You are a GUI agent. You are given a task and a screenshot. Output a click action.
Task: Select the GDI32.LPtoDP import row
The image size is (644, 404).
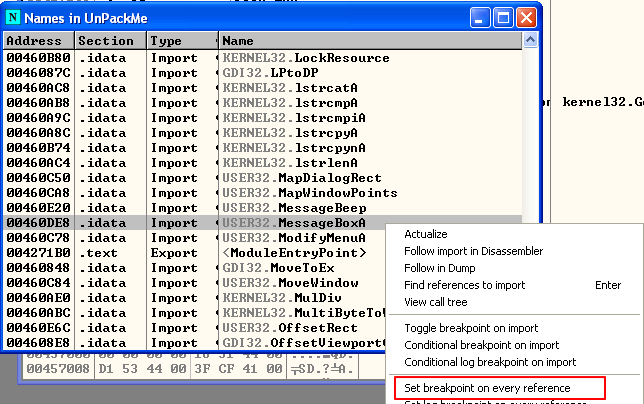(262, 73)
